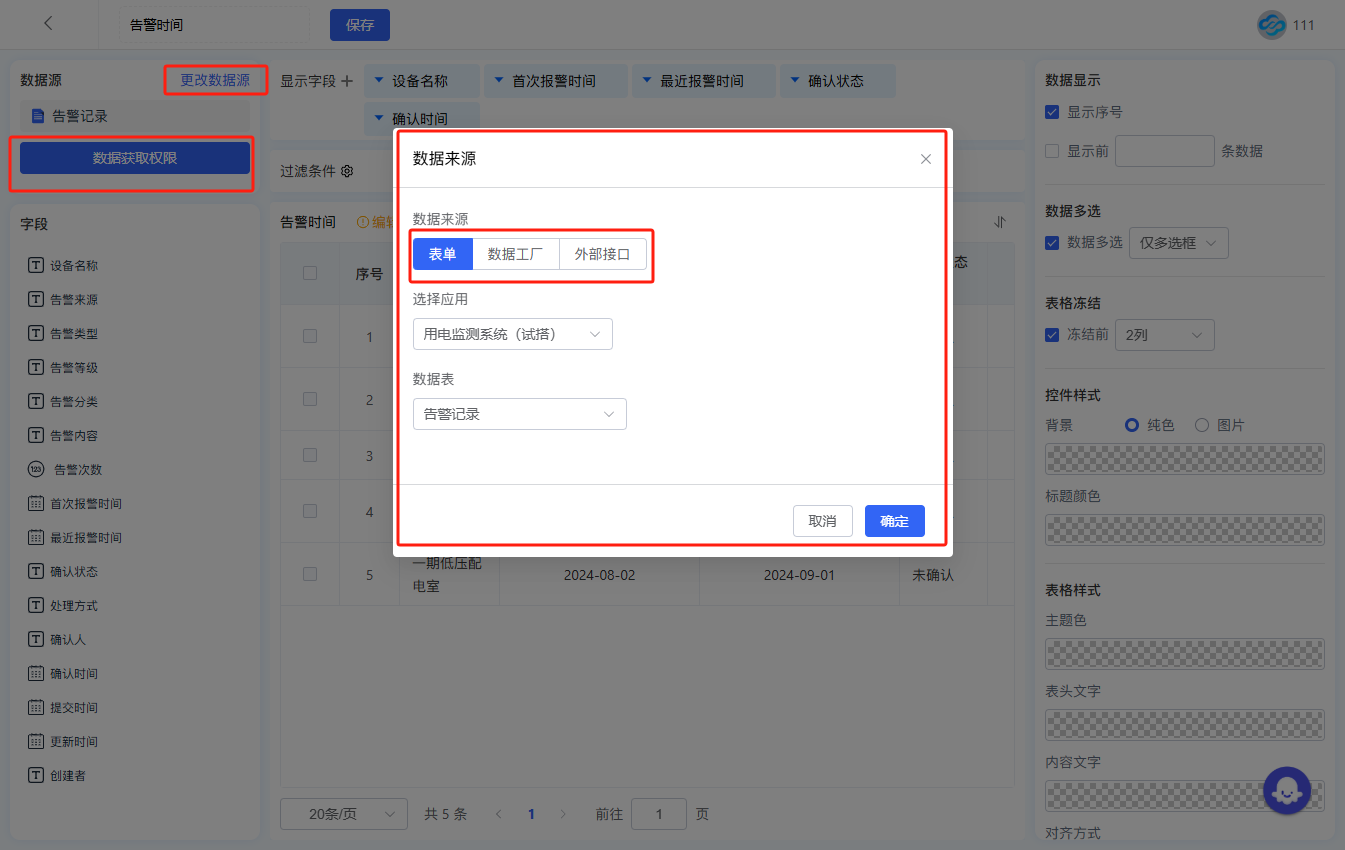Image resolution: width=1345 pixels, height=850 pixels.
Task: Toggle the 显示序号 checkbox
Action: coord(1052,112)
